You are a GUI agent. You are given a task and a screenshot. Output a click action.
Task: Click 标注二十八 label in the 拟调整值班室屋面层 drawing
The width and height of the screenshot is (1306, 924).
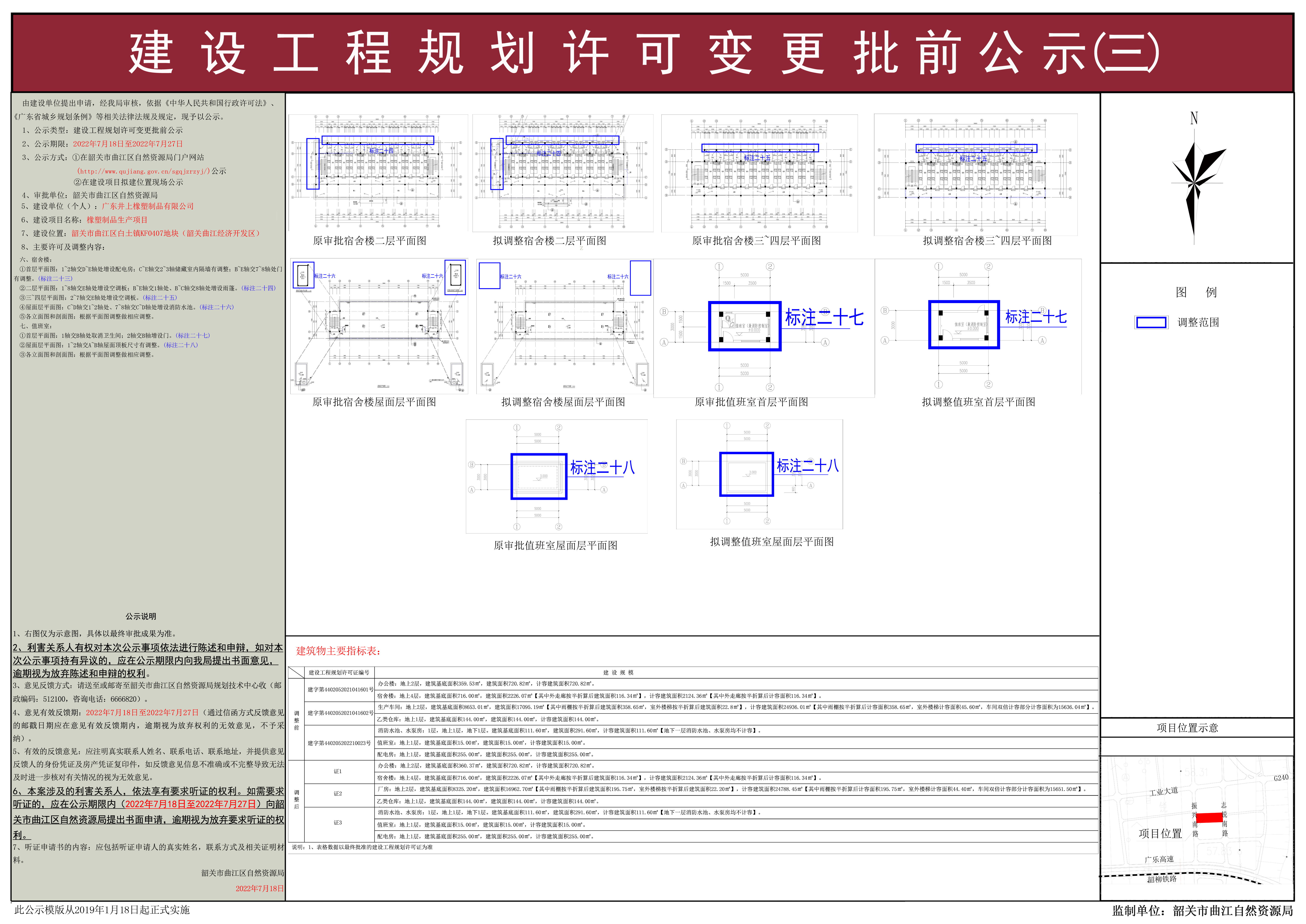click(808, 466)
